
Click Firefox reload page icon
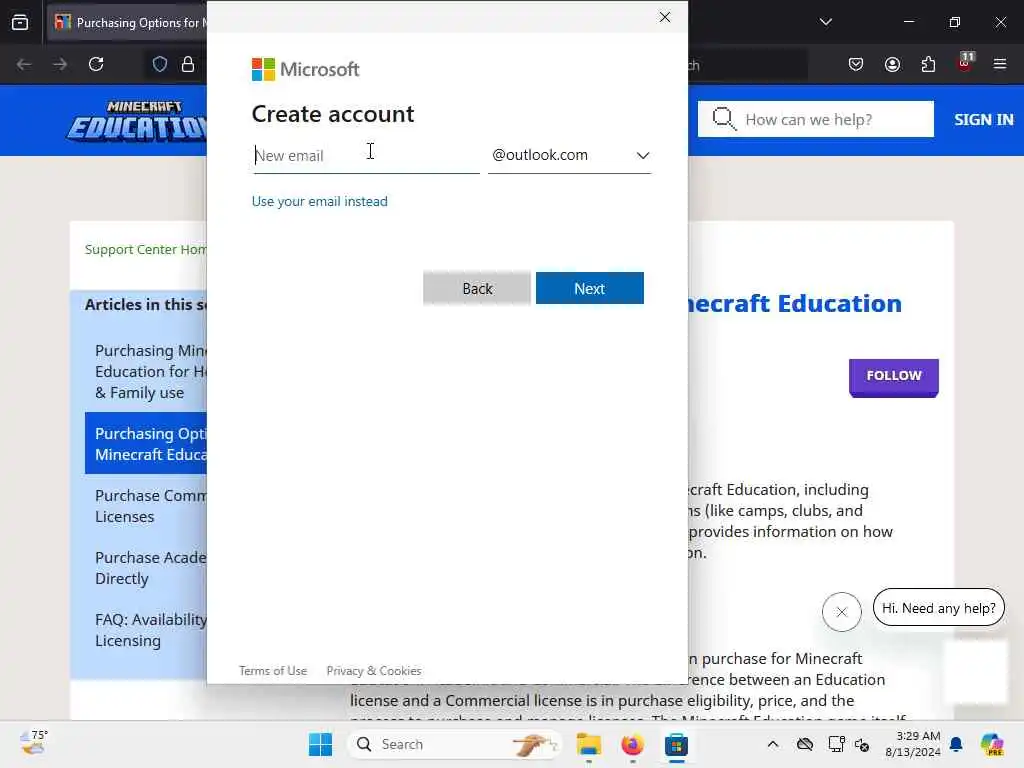click(96, 64)
